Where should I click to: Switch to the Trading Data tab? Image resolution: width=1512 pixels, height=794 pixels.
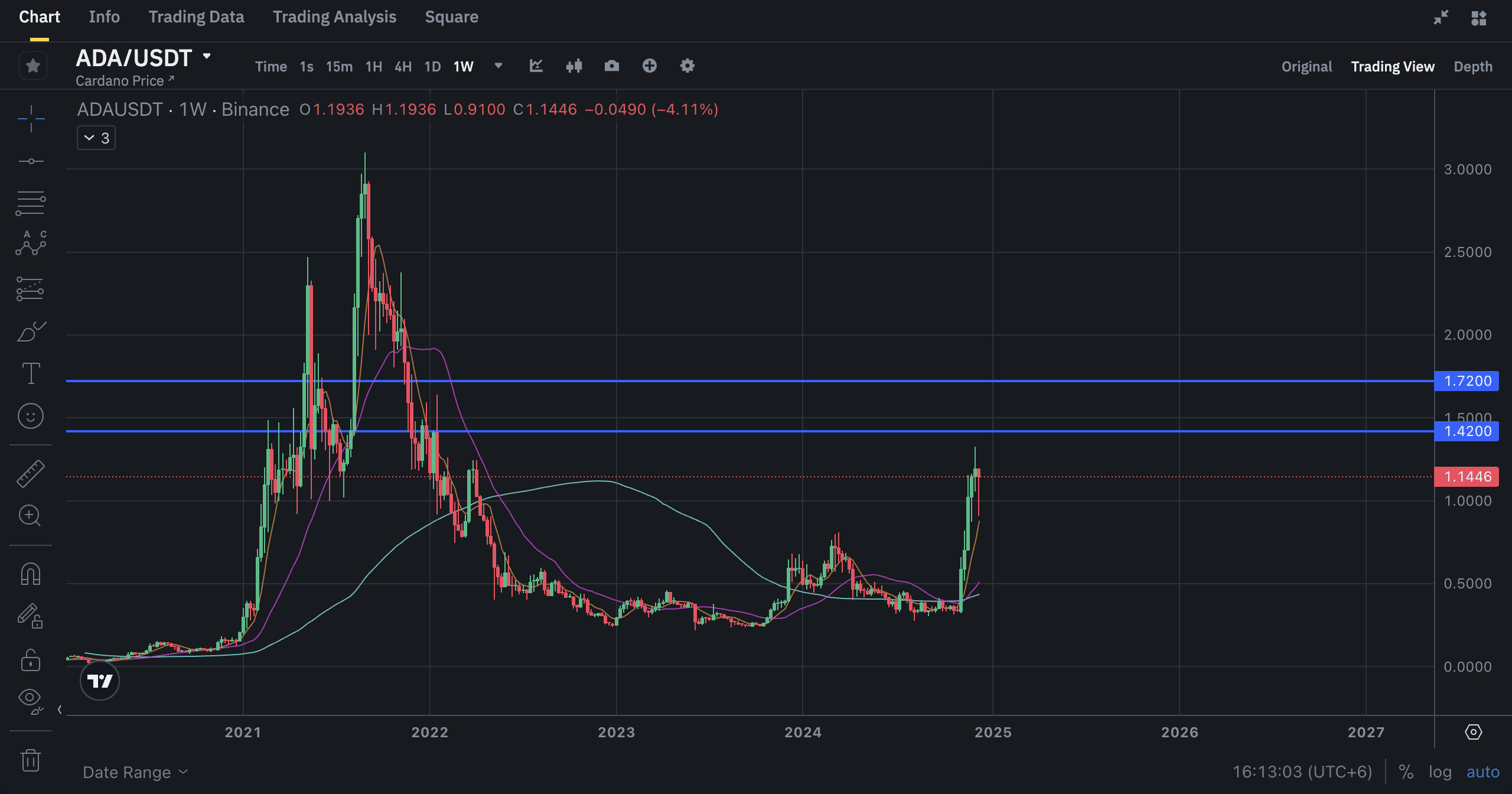(x=196, y=17)
